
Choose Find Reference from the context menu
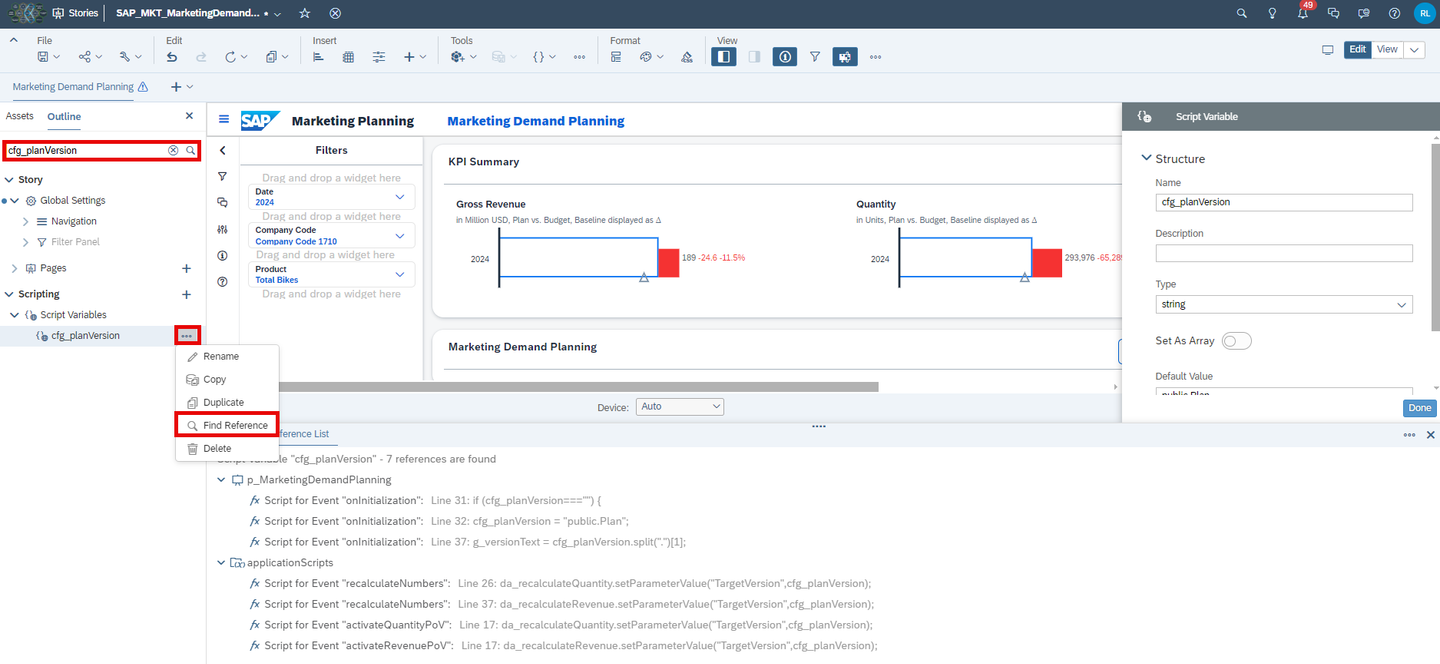click(x=227, y=426)
